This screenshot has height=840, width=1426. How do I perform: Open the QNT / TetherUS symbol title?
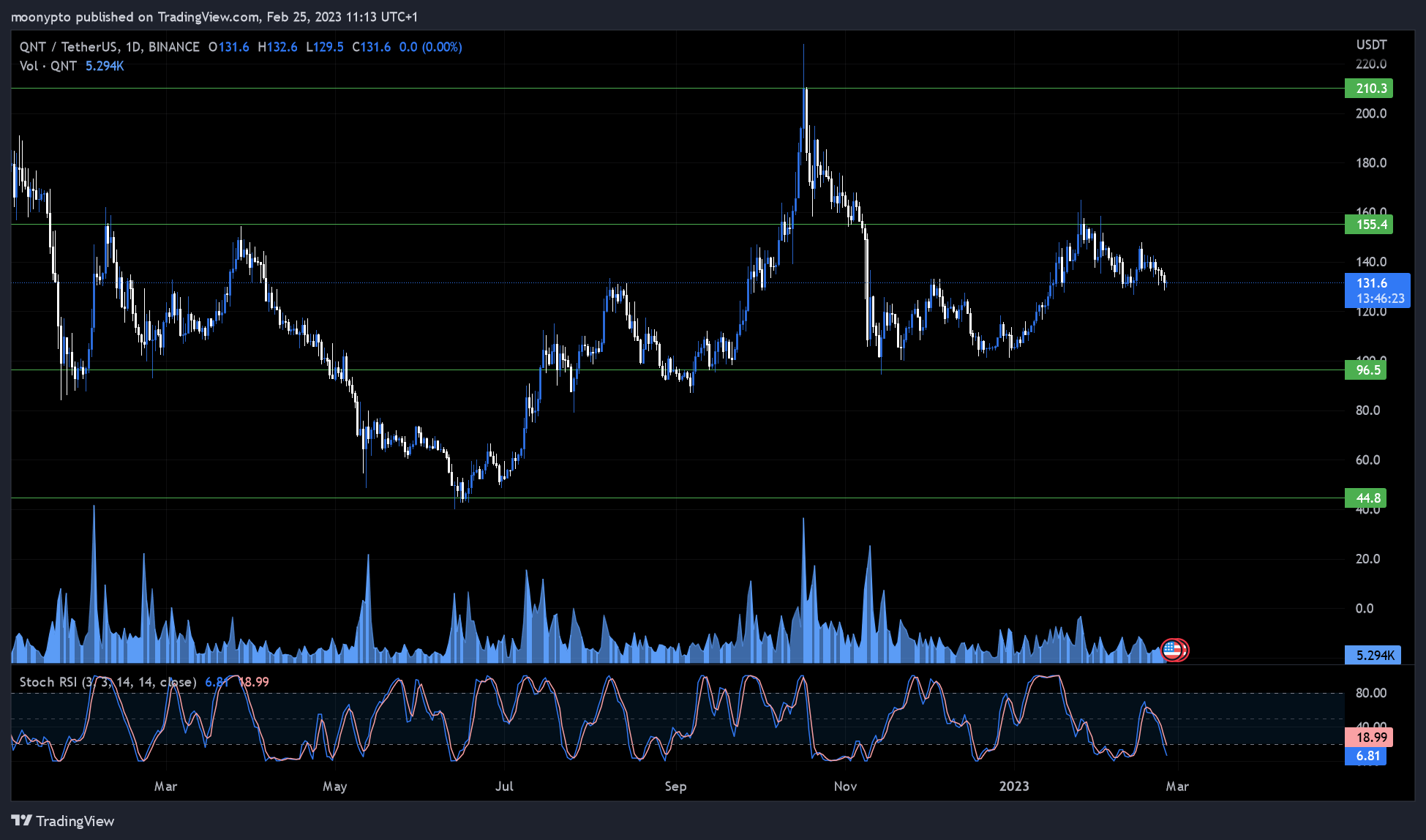[x=109, y=47]
